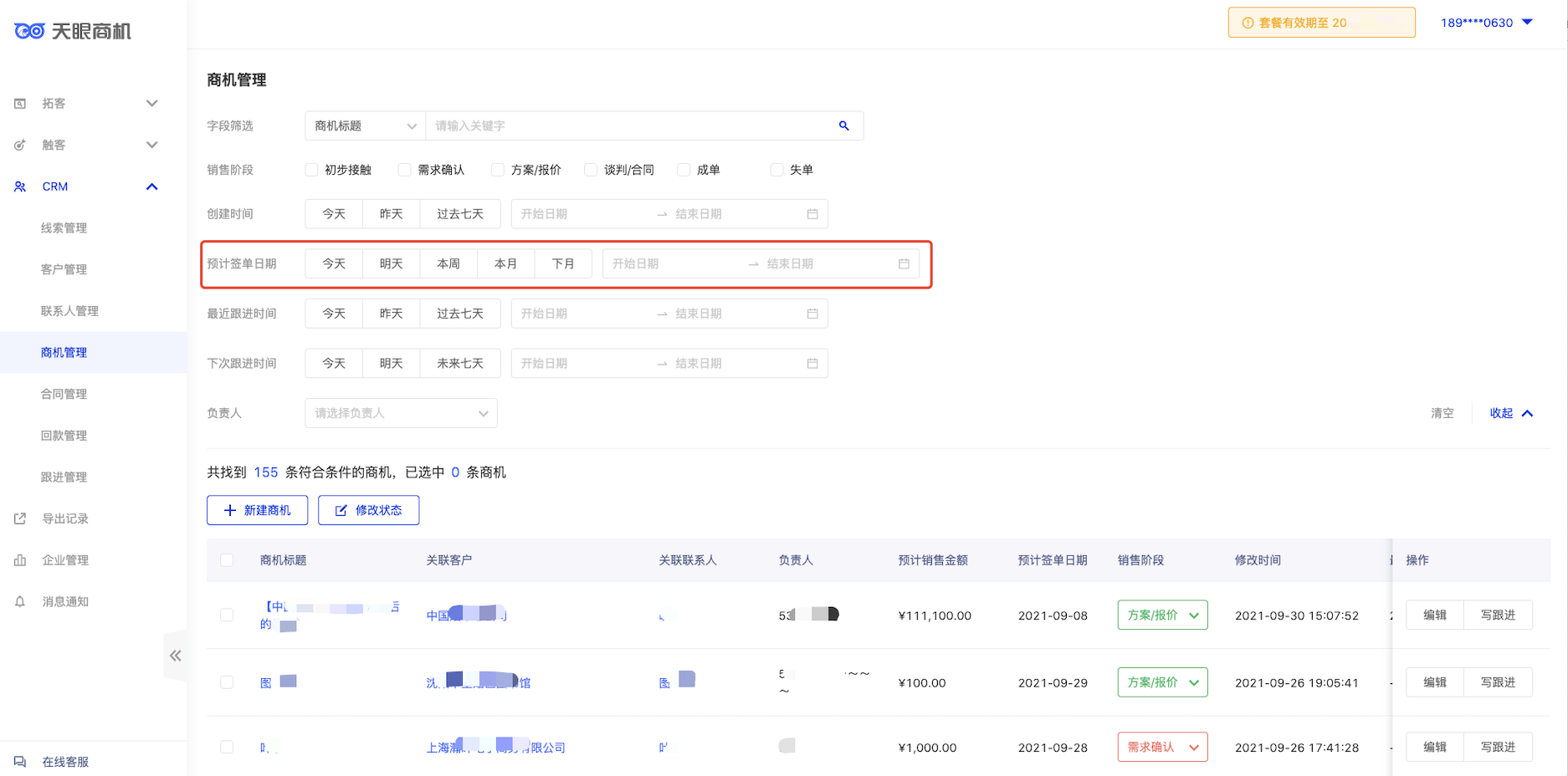The height and width of the screenshot is (776, 1568).
Task: Select 过去七天 in 创建时间 filter
Action: (x=460, y=214)
